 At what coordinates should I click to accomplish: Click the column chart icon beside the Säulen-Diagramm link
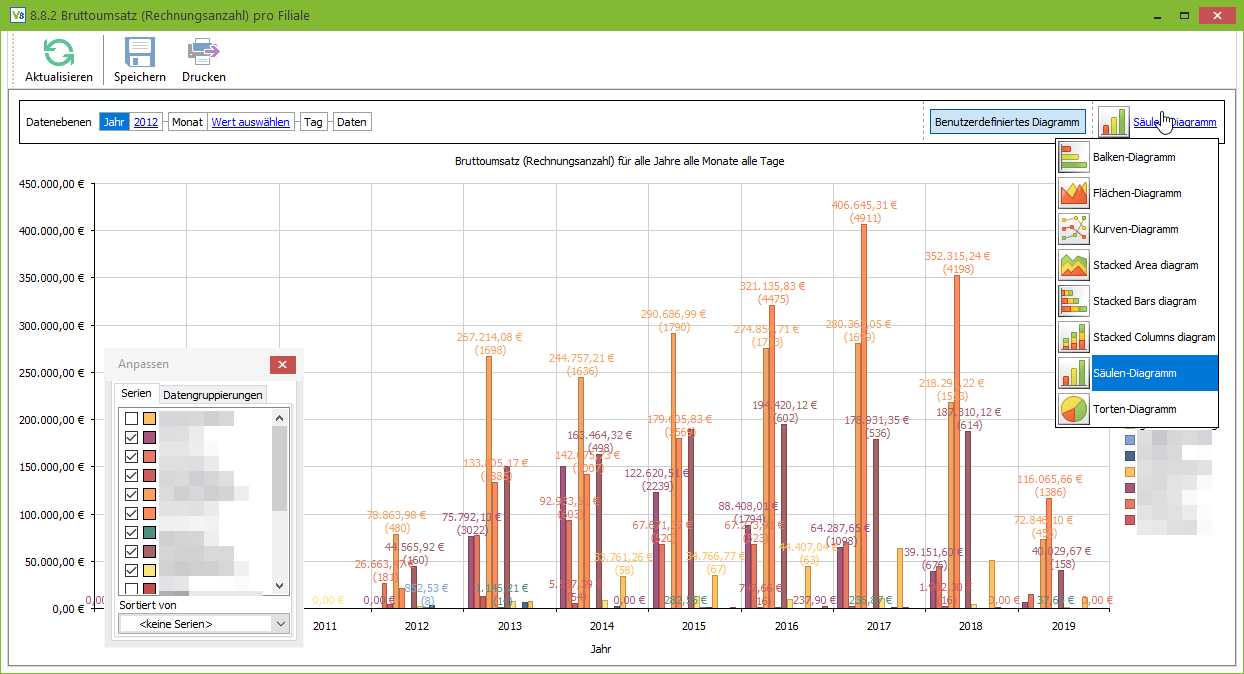coord(1114,122)
